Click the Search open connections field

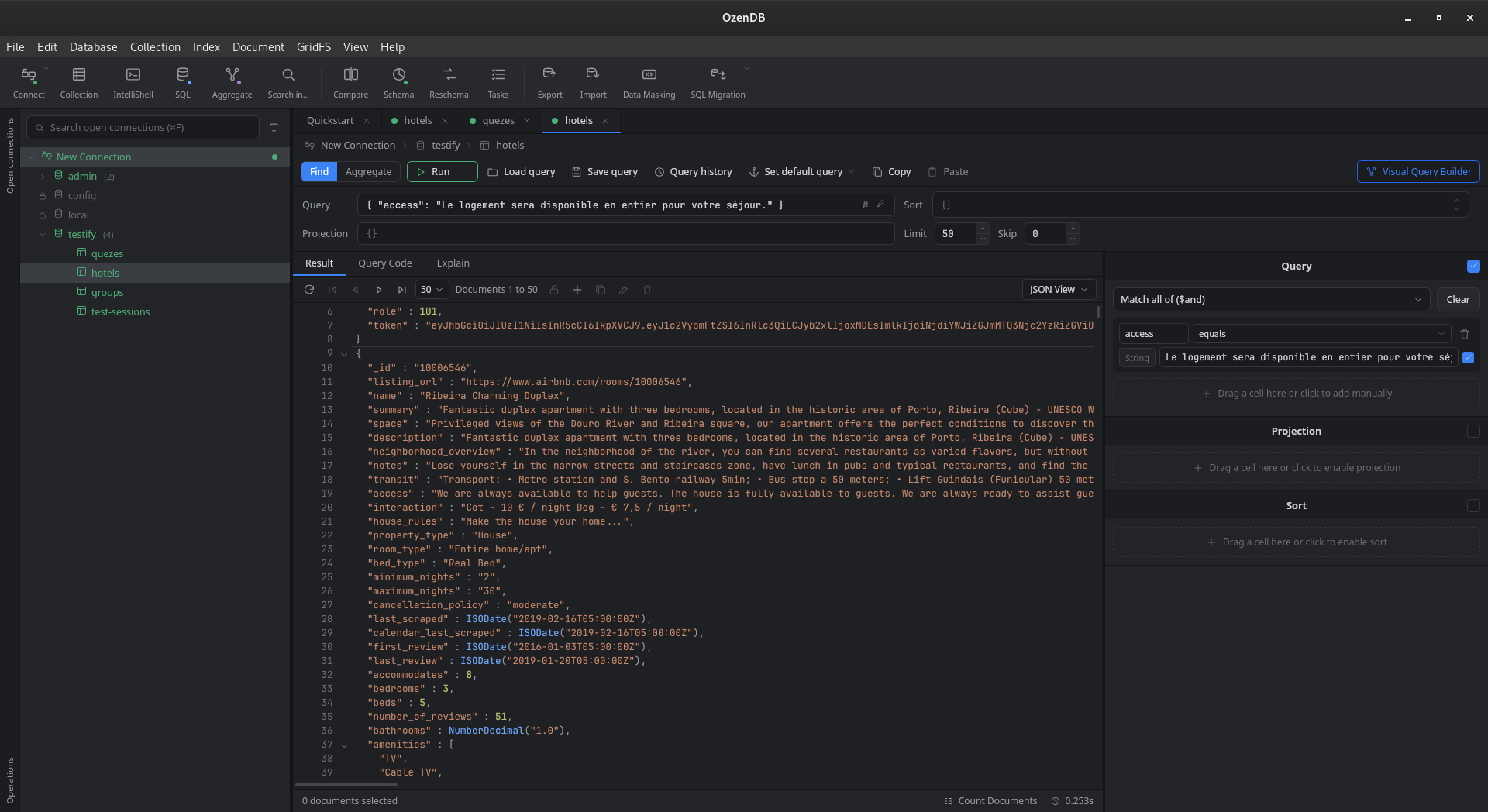(143, 127)
